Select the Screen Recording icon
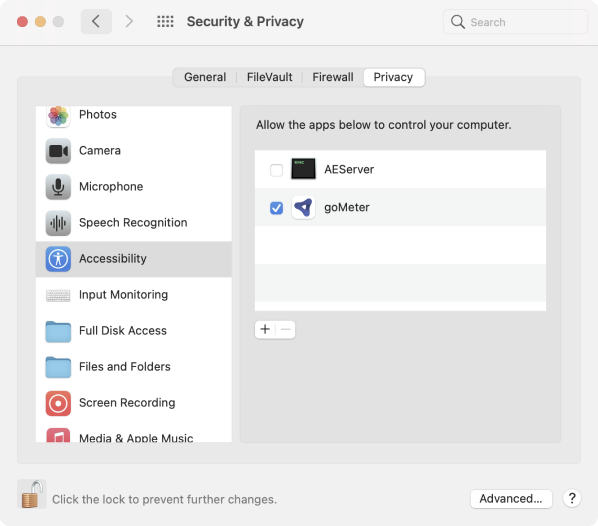Viewport: 598px width, 526px height. [58, 403]
